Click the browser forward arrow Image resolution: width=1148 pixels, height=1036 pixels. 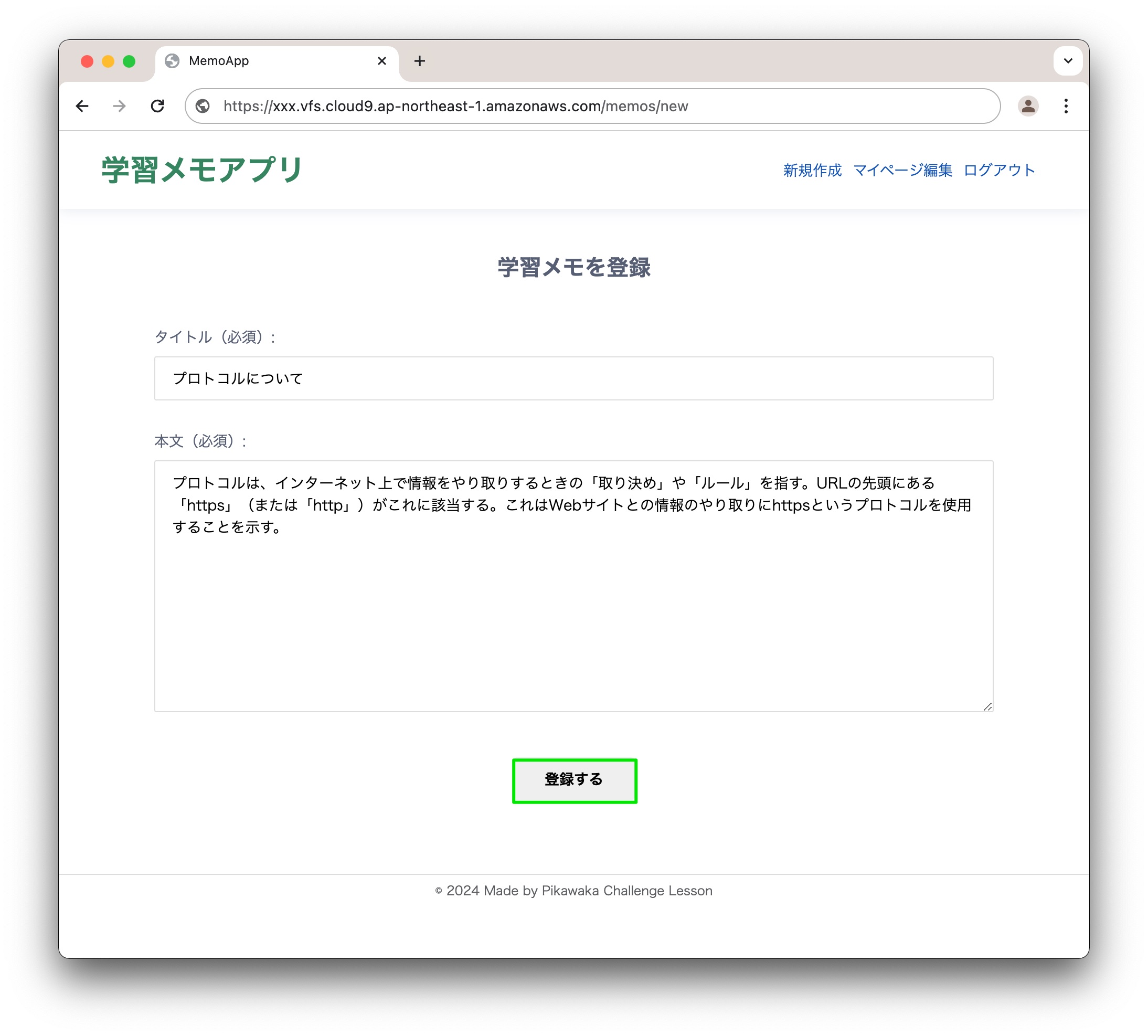coord(120,106)
